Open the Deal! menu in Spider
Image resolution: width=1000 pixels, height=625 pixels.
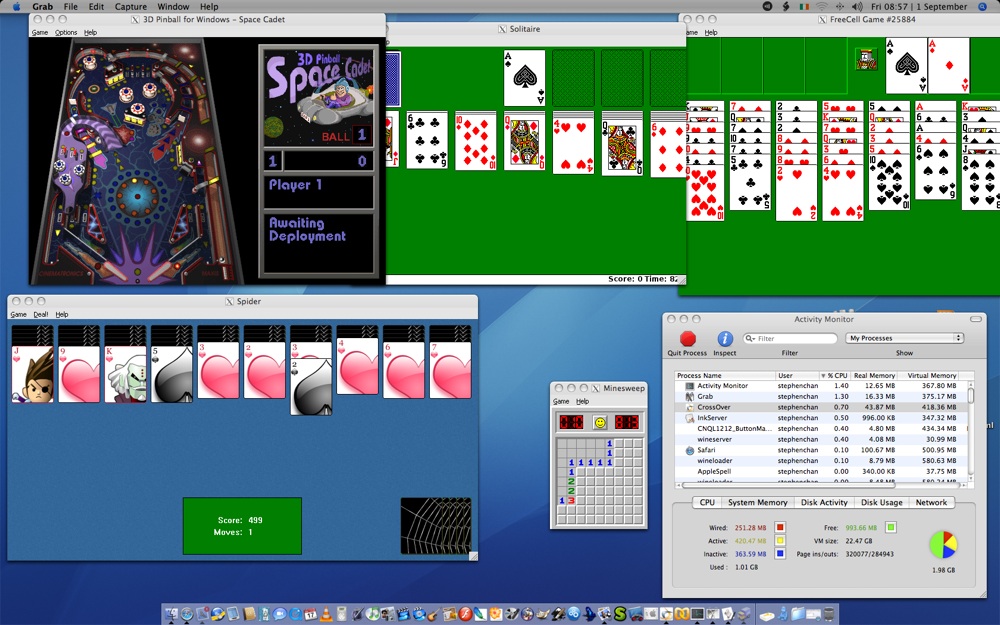[41, 314]
